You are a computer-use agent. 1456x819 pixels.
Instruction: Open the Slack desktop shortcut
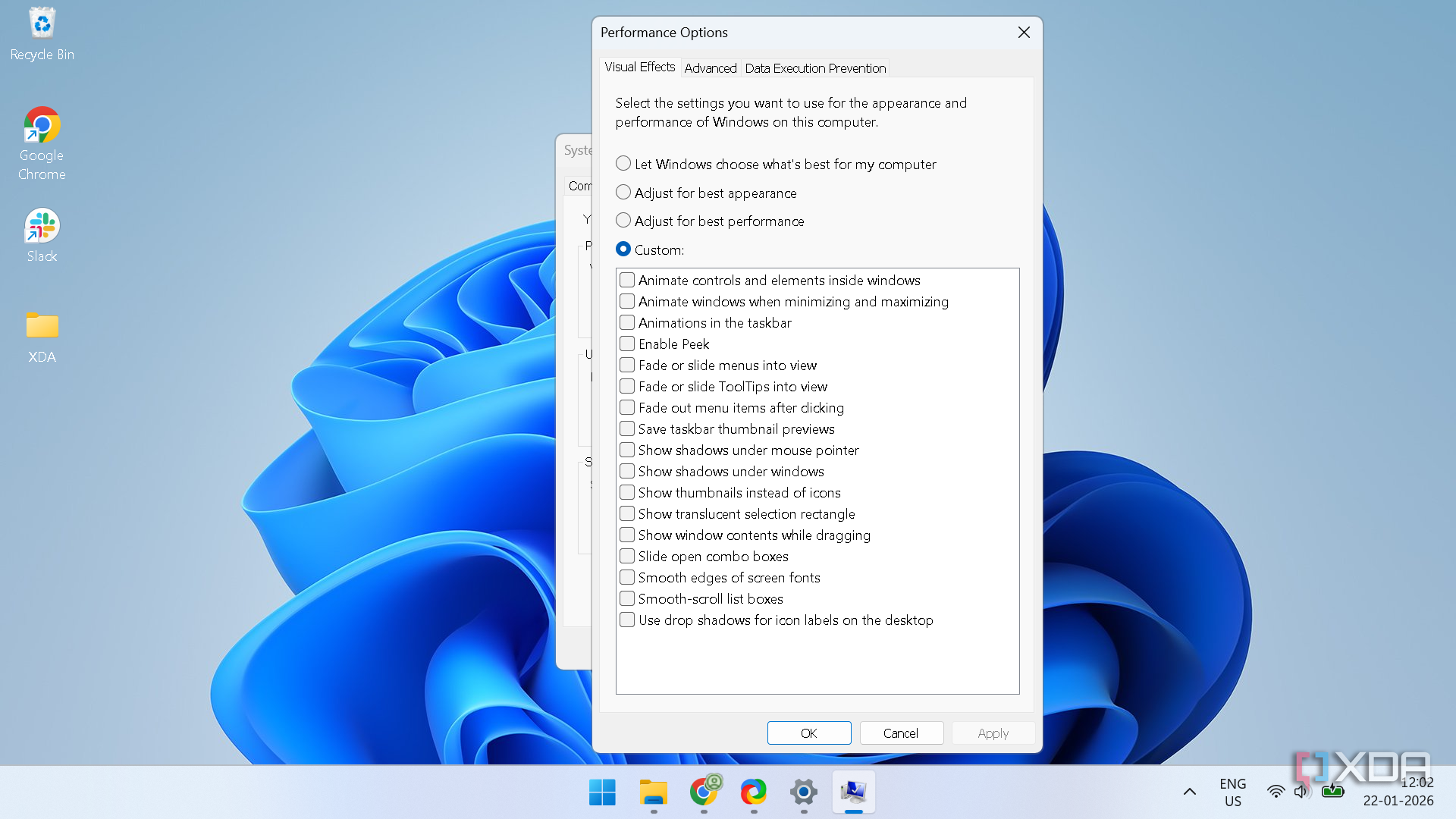(42, 236)
